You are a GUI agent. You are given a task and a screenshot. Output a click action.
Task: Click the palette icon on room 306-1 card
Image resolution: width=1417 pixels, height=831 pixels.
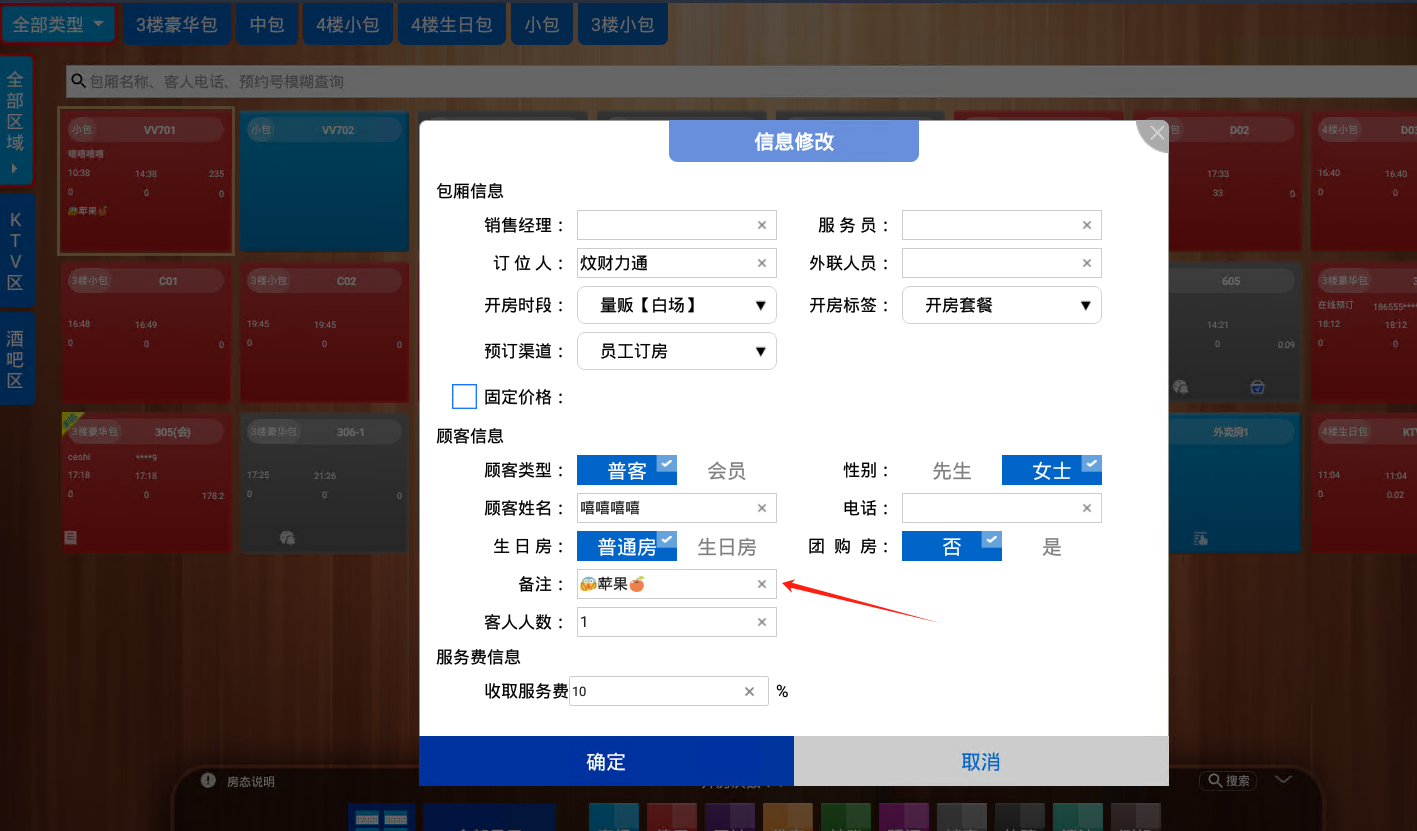click(x=287, y=538)
